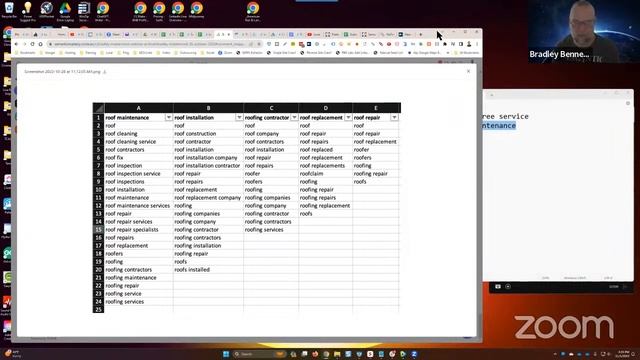Image resolution: width=640 pixels, height=360 pixels.
Task: Select column D header
Action: [x=325, y=108]
